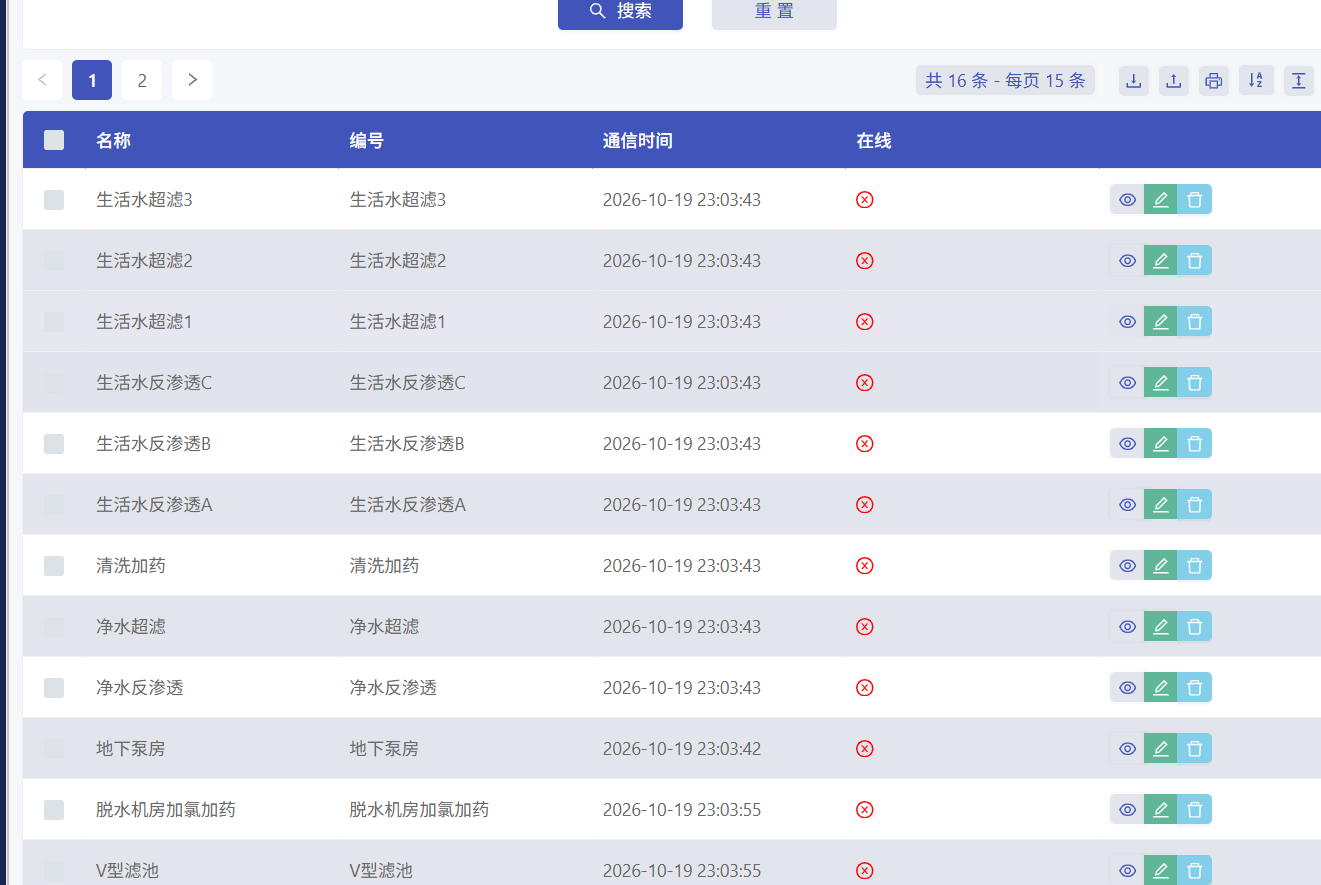Toggle the select-all checkbox in header
The image size is (1321, 885).
pyautogui.click(x=54, y=140)
